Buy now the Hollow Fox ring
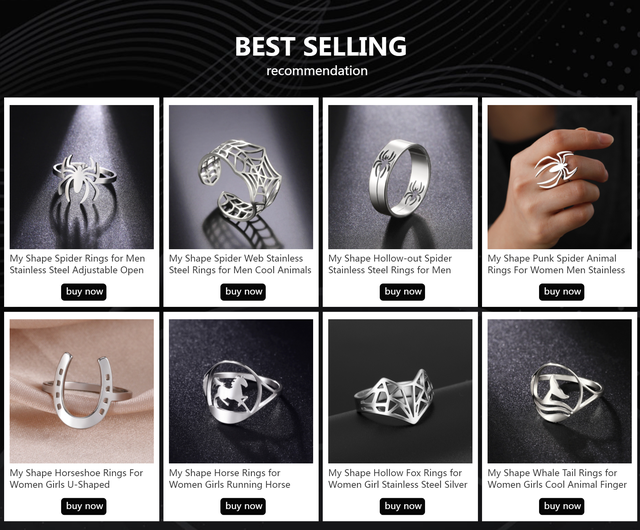This screenshot has width=640, height=530. coord(402,506)
